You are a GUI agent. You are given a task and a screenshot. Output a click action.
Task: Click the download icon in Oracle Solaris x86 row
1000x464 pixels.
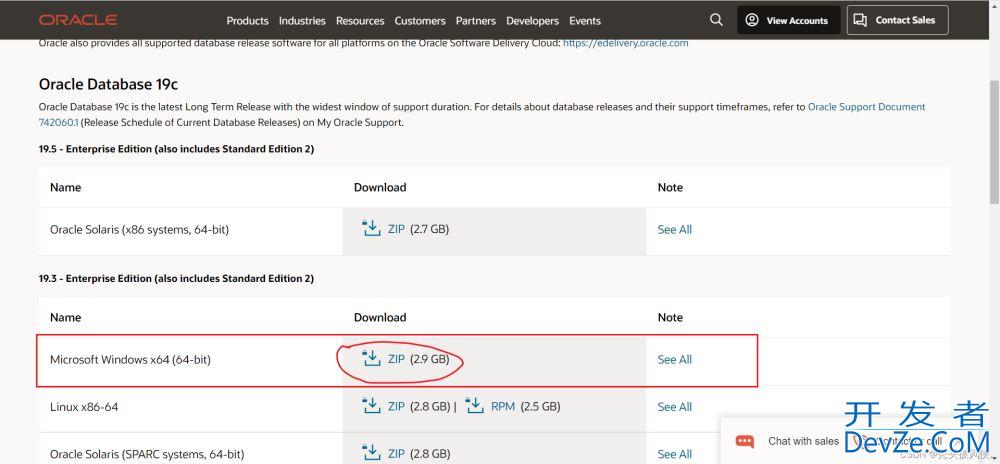tap(371, 229)
